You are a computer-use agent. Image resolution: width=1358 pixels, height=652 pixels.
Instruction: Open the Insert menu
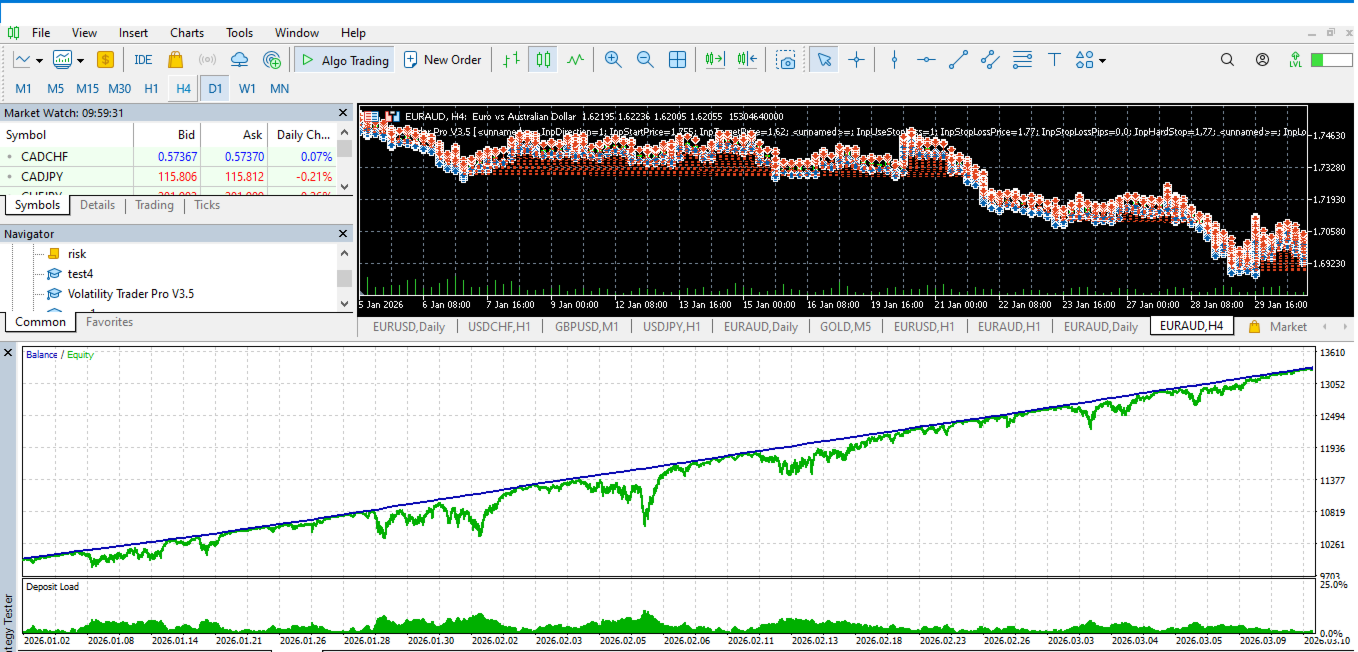(x=134, y=33)
